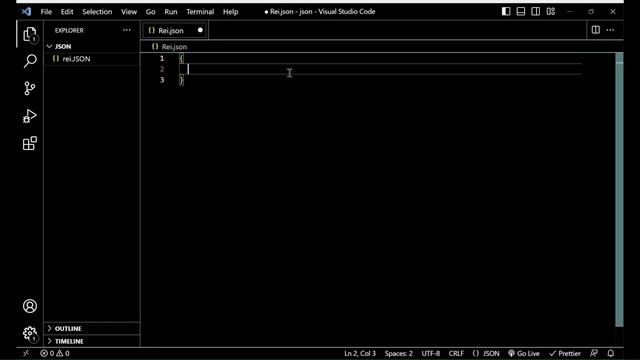The image size is (640, 360).
Task: Open the Search view
Action: (30, 61)
